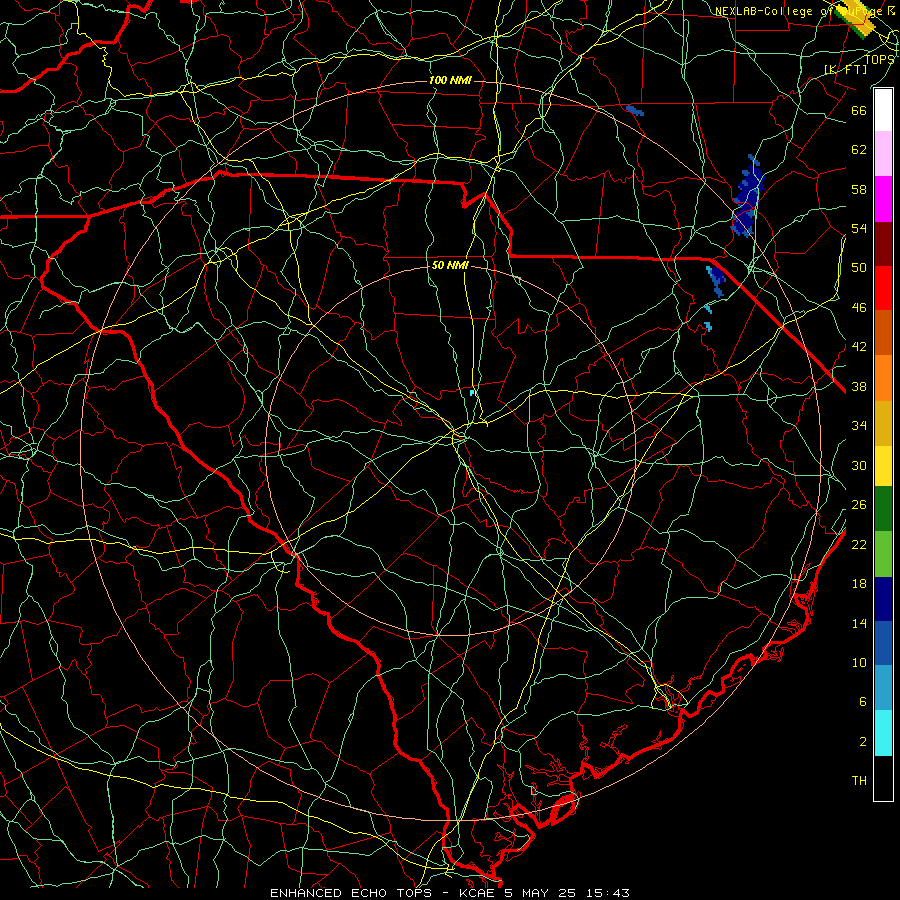900x900 pixels.
Task: Click the 100 NMI range ring label
Action: pyautogui.click(x=450, y=80)
